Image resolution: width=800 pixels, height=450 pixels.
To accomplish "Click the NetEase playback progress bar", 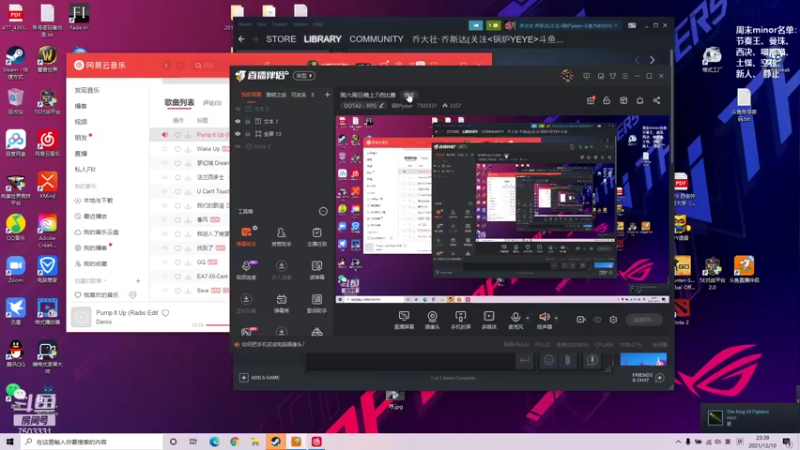I will coord(217,325).
